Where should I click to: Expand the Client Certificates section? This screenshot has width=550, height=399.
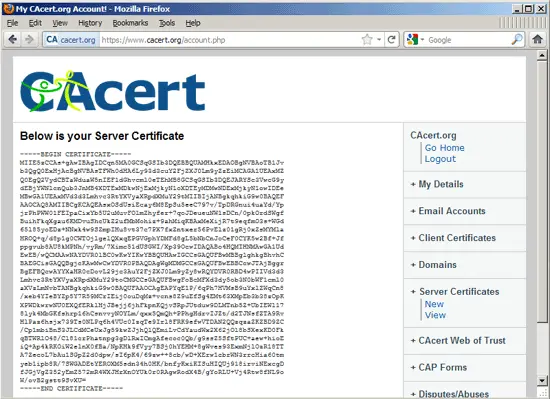[x=453, y=238]
